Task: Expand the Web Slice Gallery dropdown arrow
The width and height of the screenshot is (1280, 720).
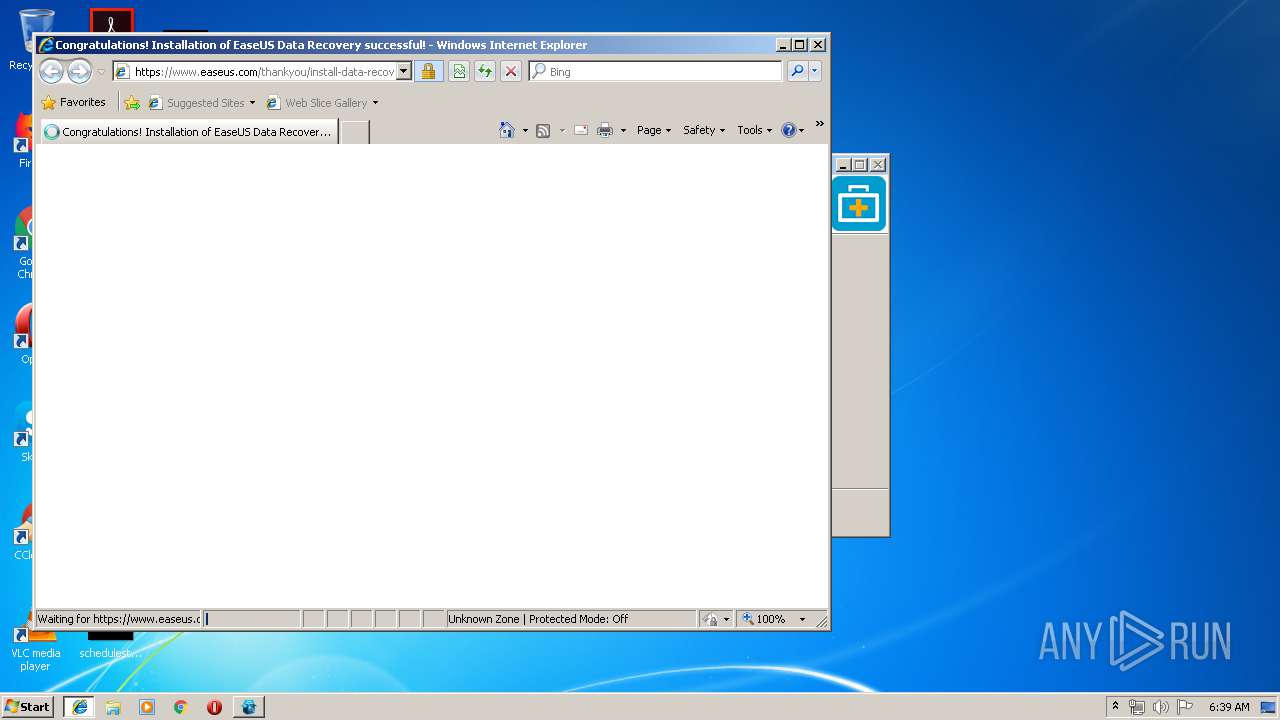Action: (375, 103)
